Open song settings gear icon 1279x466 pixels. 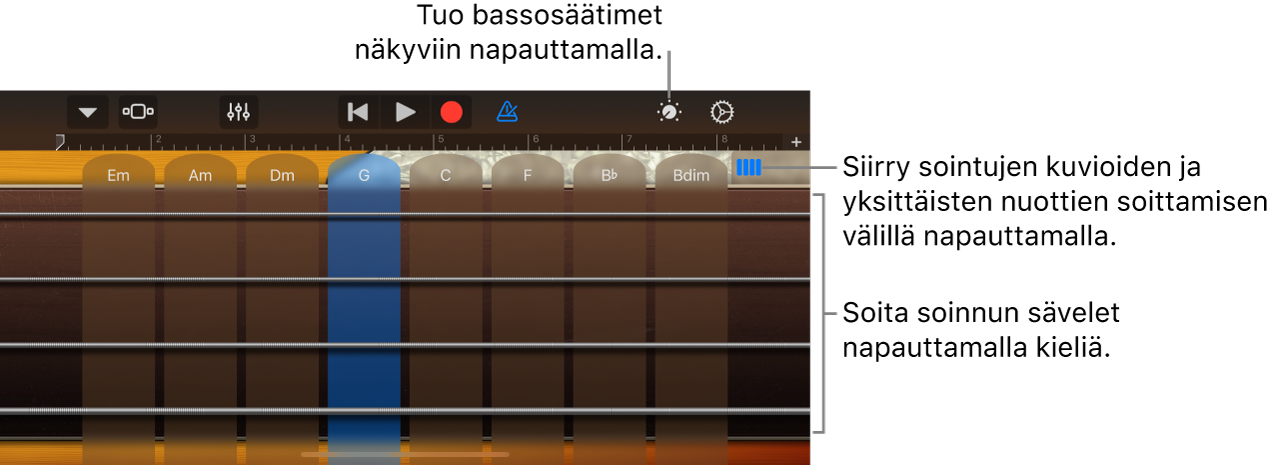click(x=722, y=112)
